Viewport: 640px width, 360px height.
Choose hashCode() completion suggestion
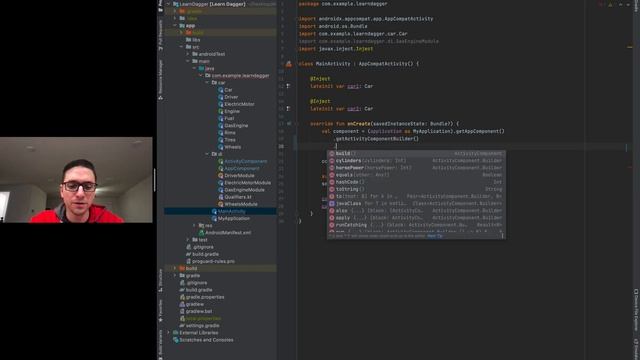(x=416, y=182)
